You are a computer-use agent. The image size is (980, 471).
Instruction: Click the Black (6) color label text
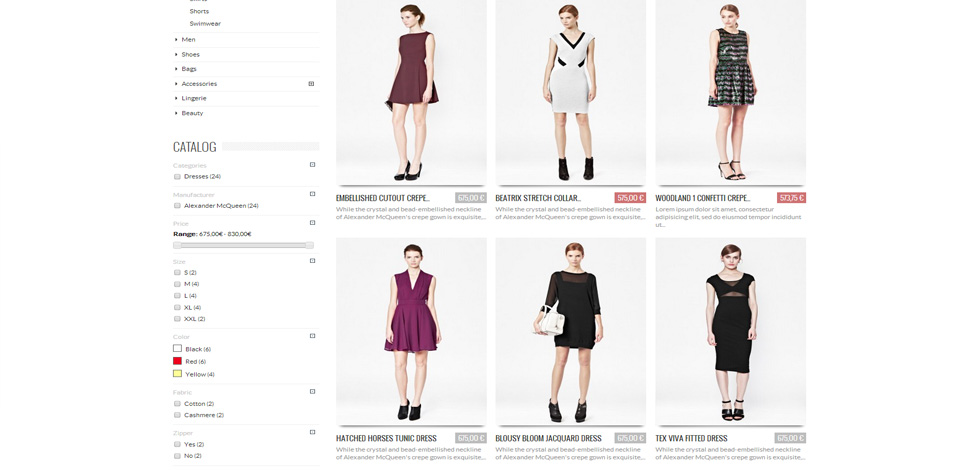[198, 349]
